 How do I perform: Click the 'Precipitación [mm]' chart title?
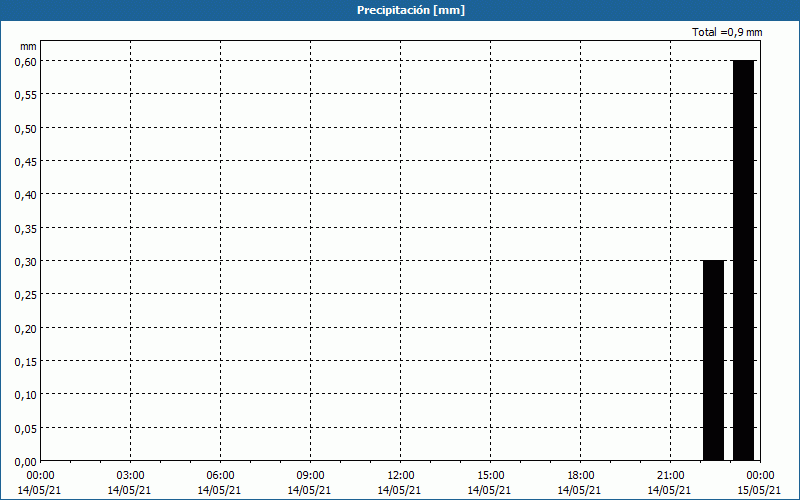coord(411,10)
